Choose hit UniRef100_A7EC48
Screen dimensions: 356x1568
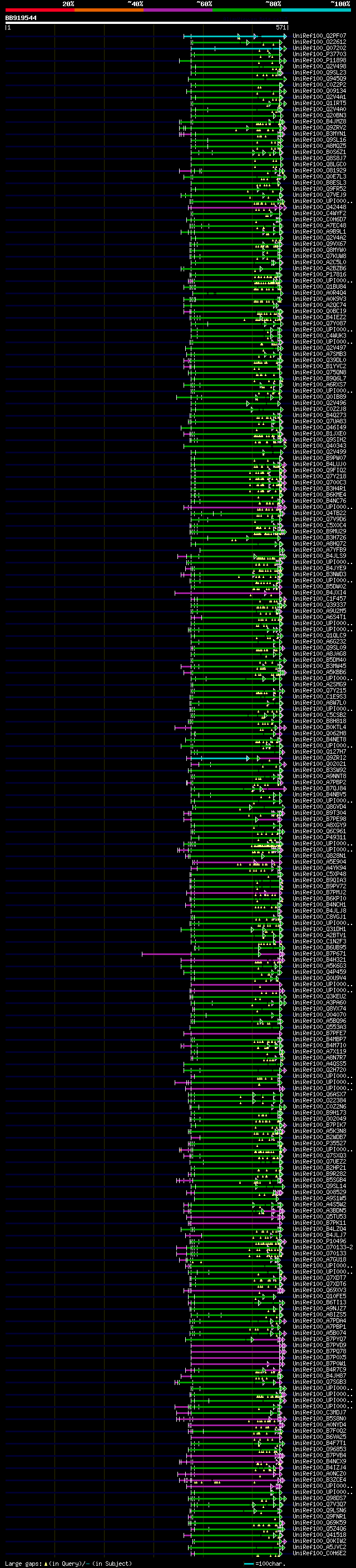(x=319, y=225)
